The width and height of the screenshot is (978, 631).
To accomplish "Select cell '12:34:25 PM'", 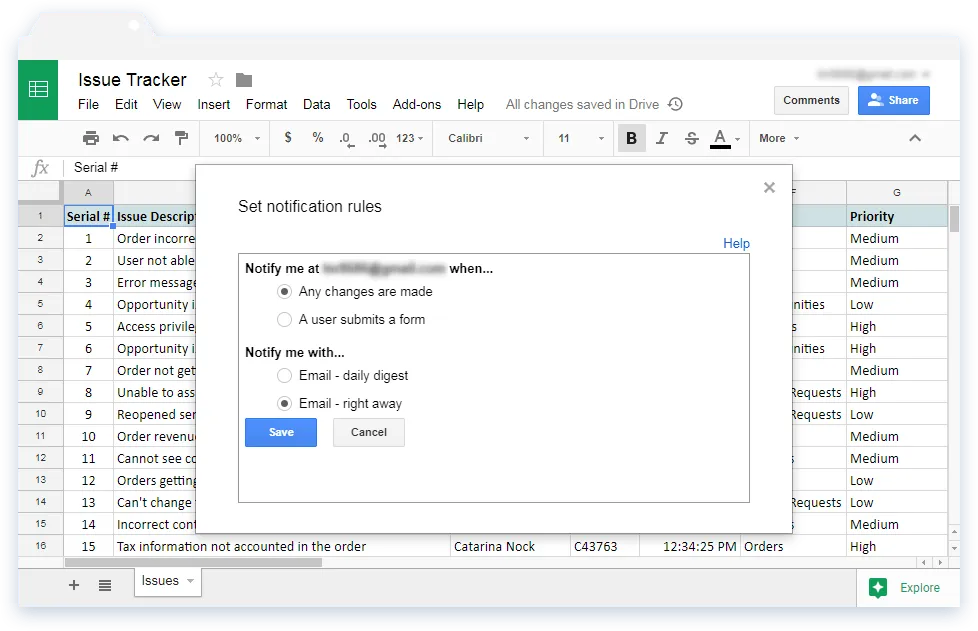I will coord(690,546).
